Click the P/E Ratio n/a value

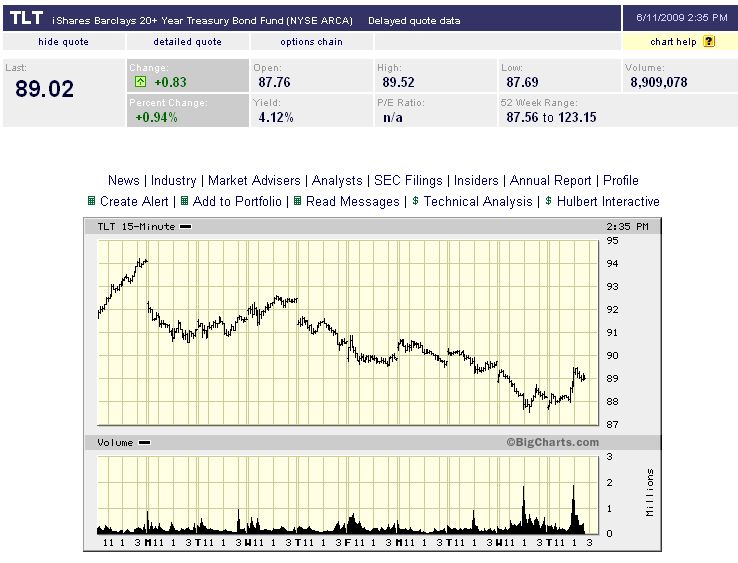tap(393, 117)
